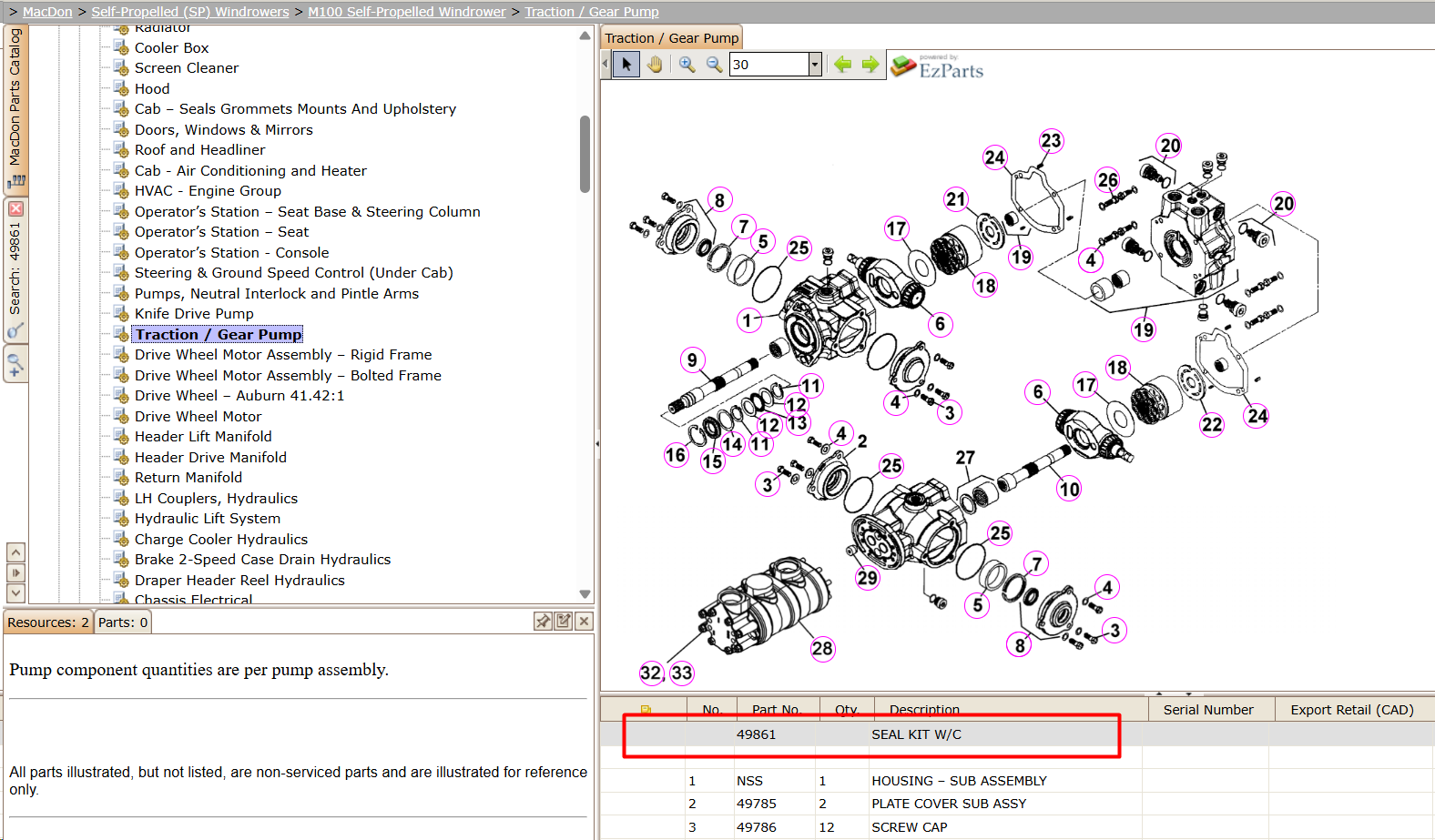Click the edit note icon
The width and height of the screenshot is (1435, 840).
564,622
